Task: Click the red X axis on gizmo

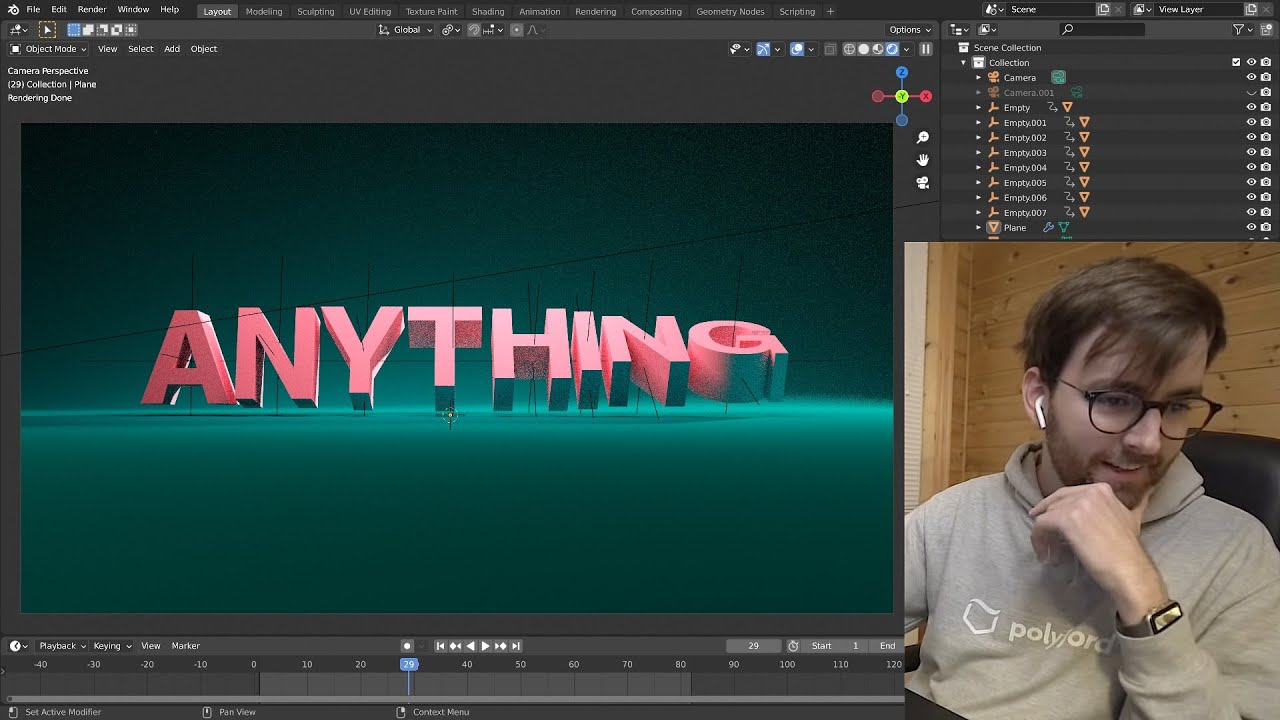Action: [x=926, y=97]
